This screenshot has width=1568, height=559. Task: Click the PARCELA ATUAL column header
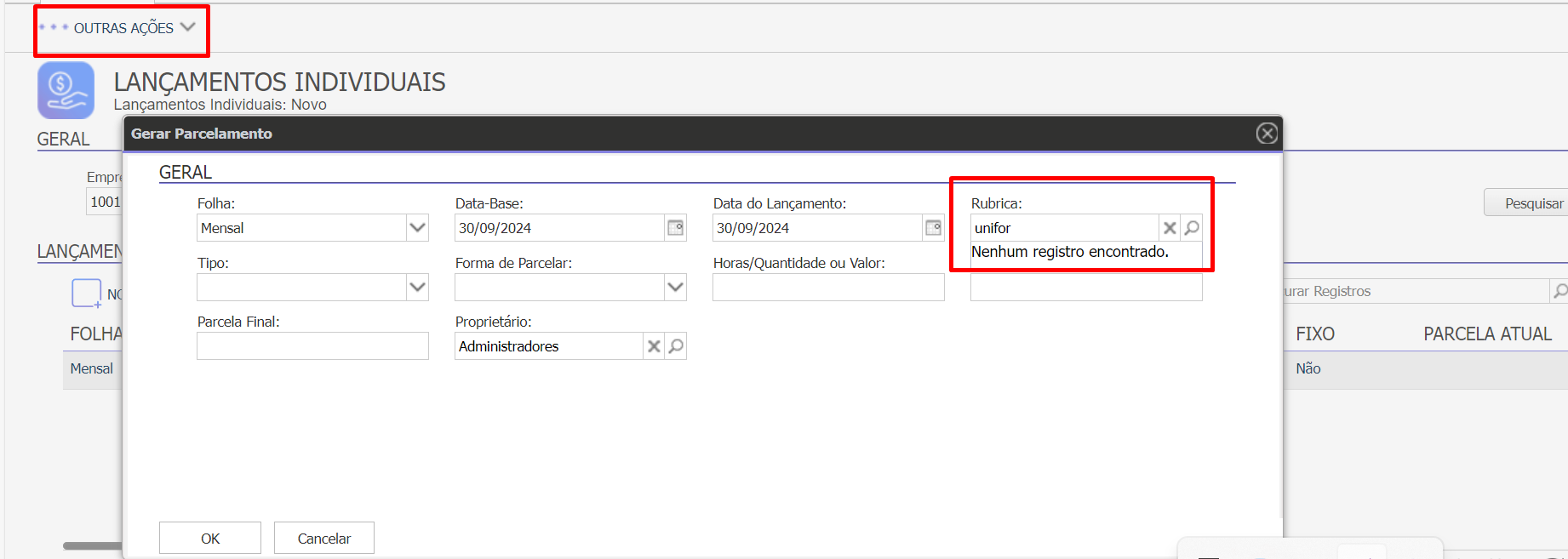pyautogui.click(x=1487, y=334)
